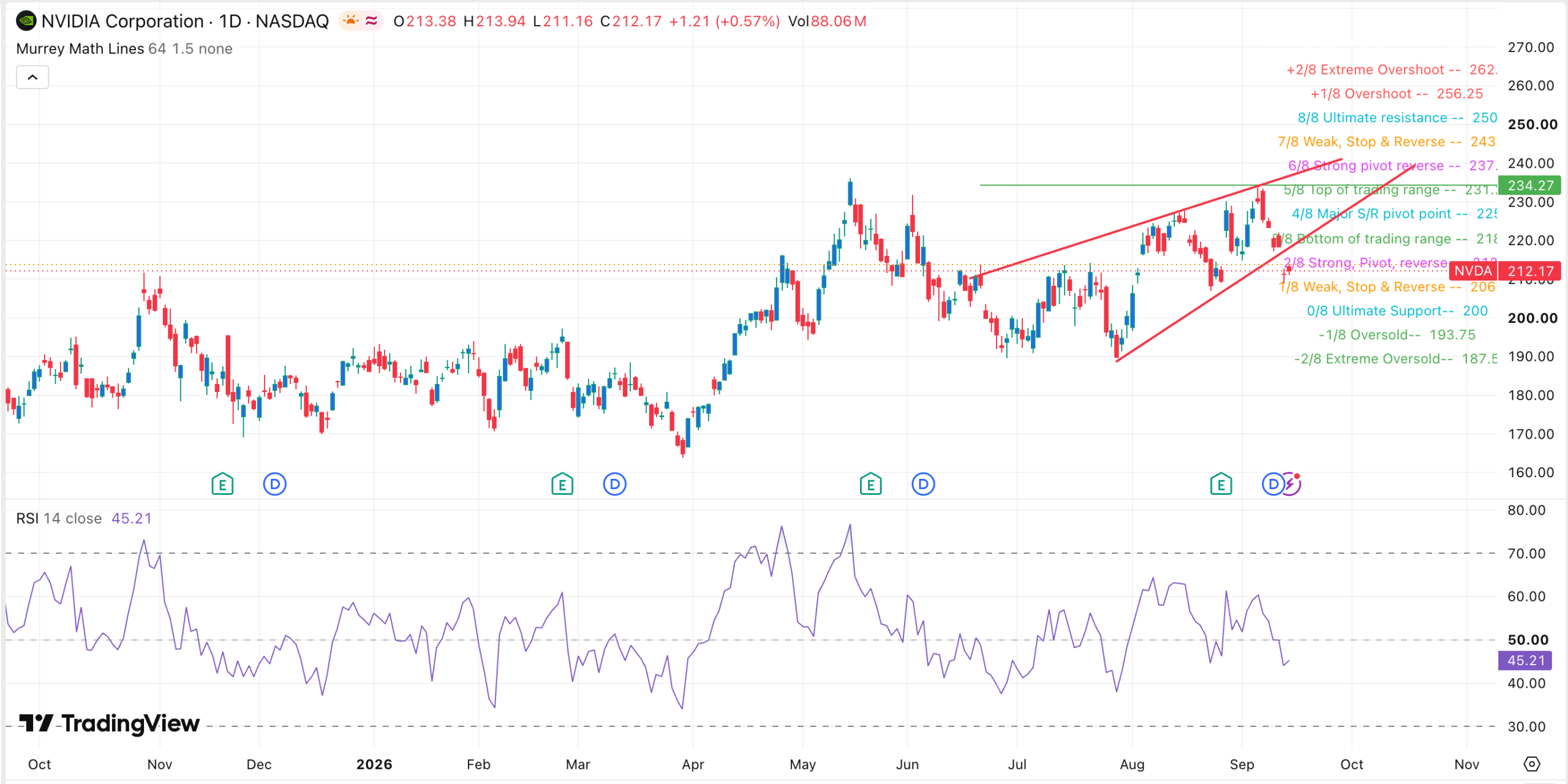The image size is (1568, 784).
Task: Click the 8/8 Ultimate resistance label
Action: click(1397, 118)
